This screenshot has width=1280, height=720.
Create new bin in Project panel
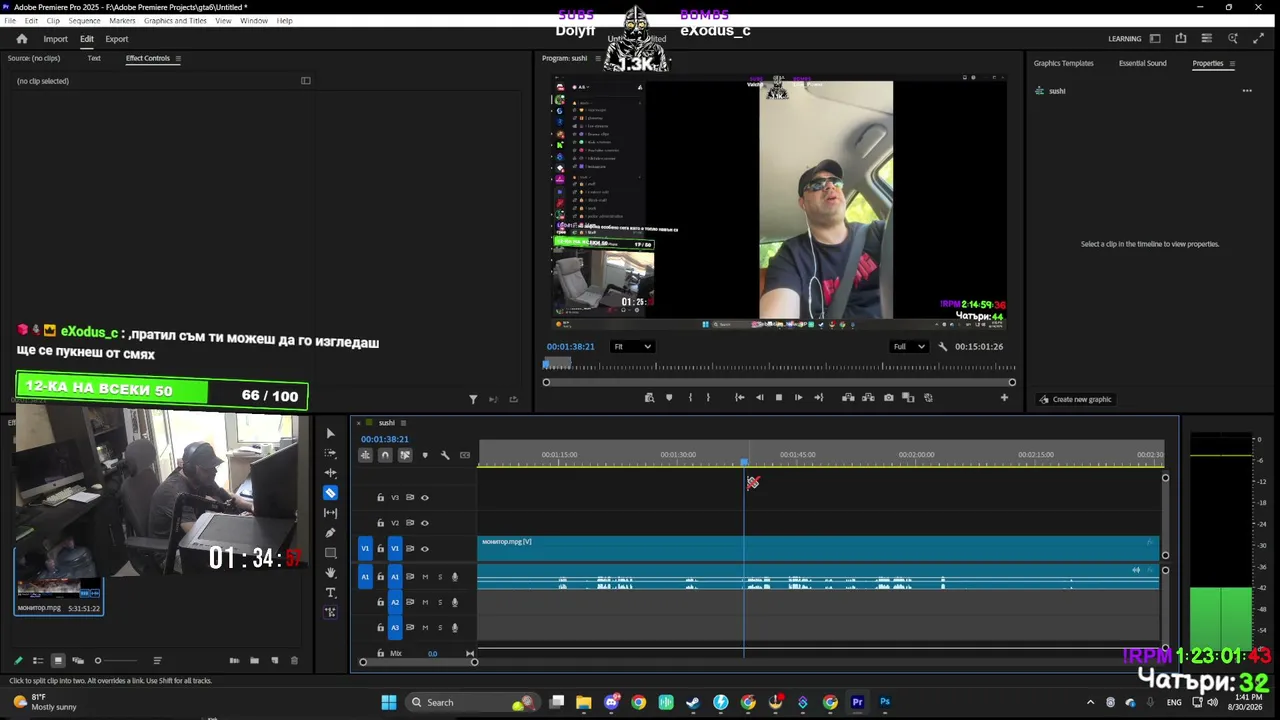pyautogui.click(x=254, y=661)
